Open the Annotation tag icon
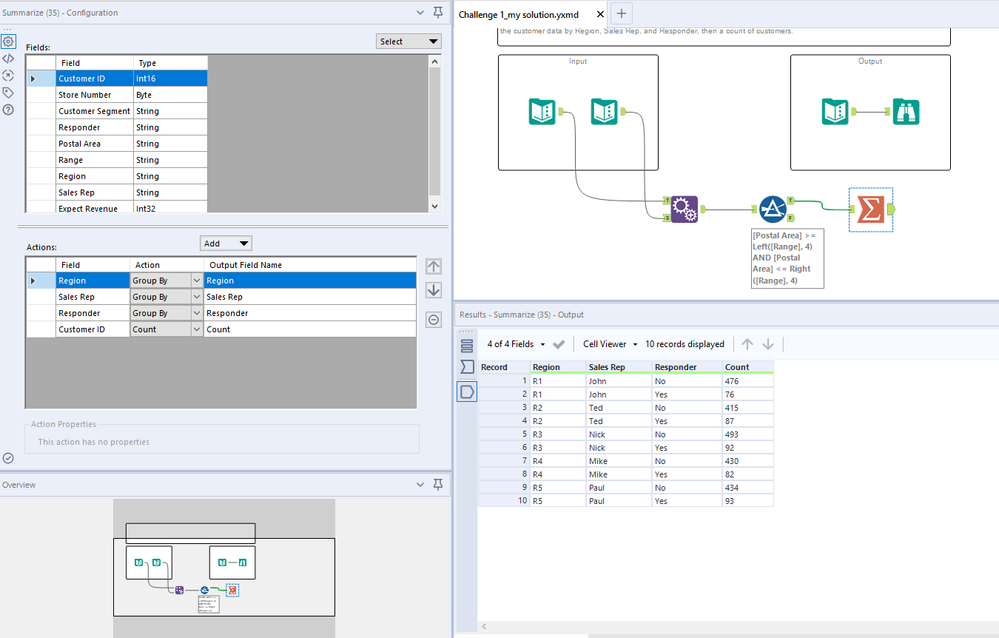The image size is (999, 638). (x=8, y=92)
